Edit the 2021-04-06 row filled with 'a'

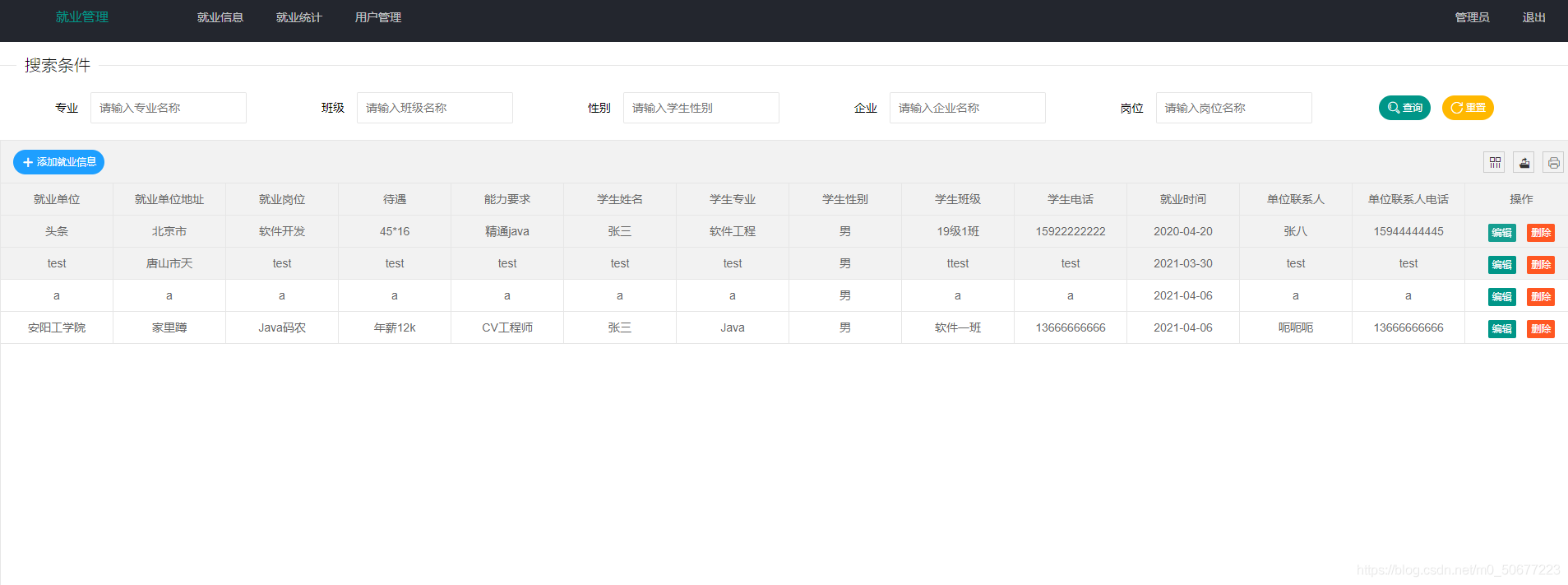point(1501,297)
